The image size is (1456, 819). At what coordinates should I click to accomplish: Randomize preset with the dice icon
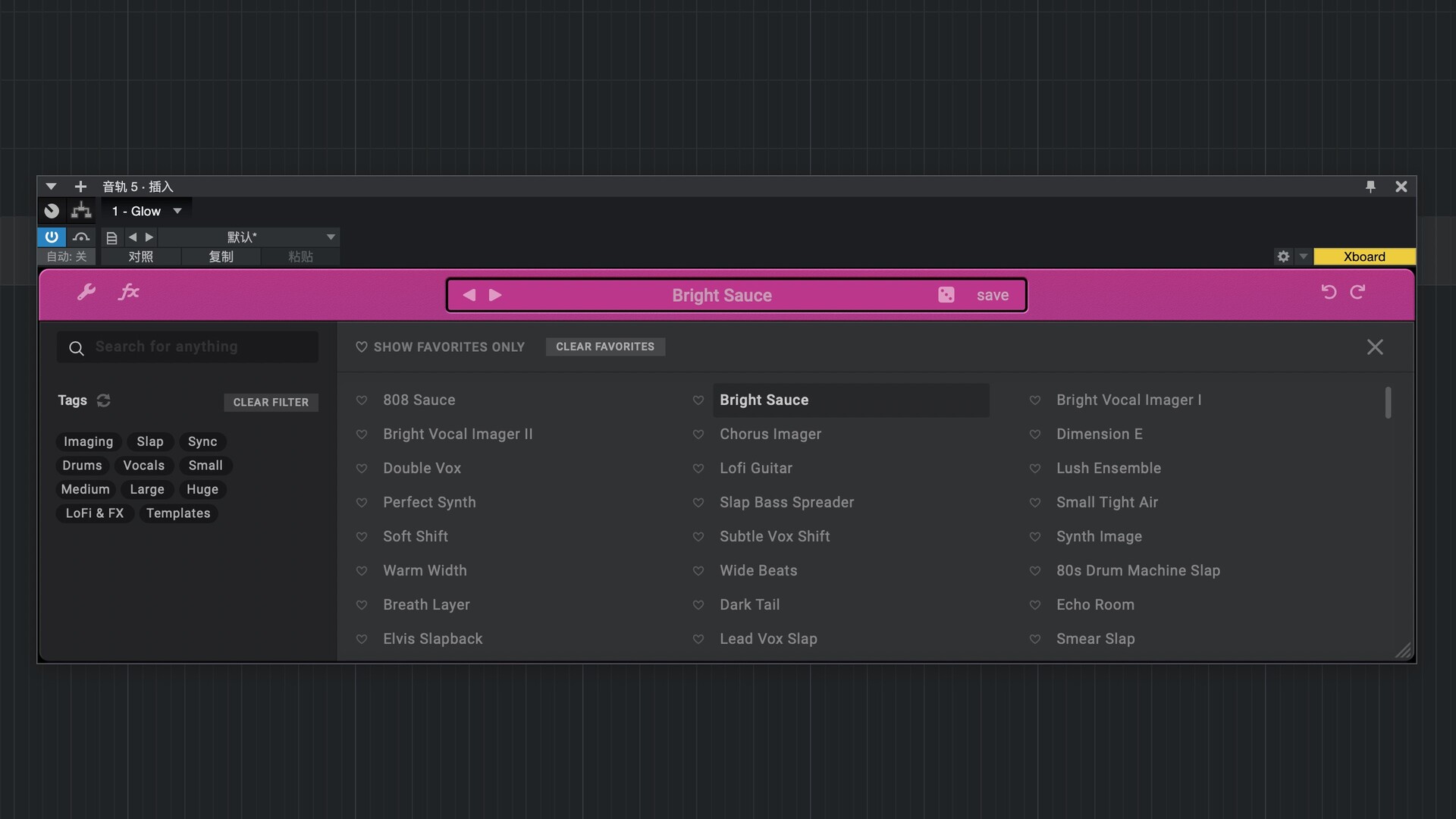[x=946, y=295]
